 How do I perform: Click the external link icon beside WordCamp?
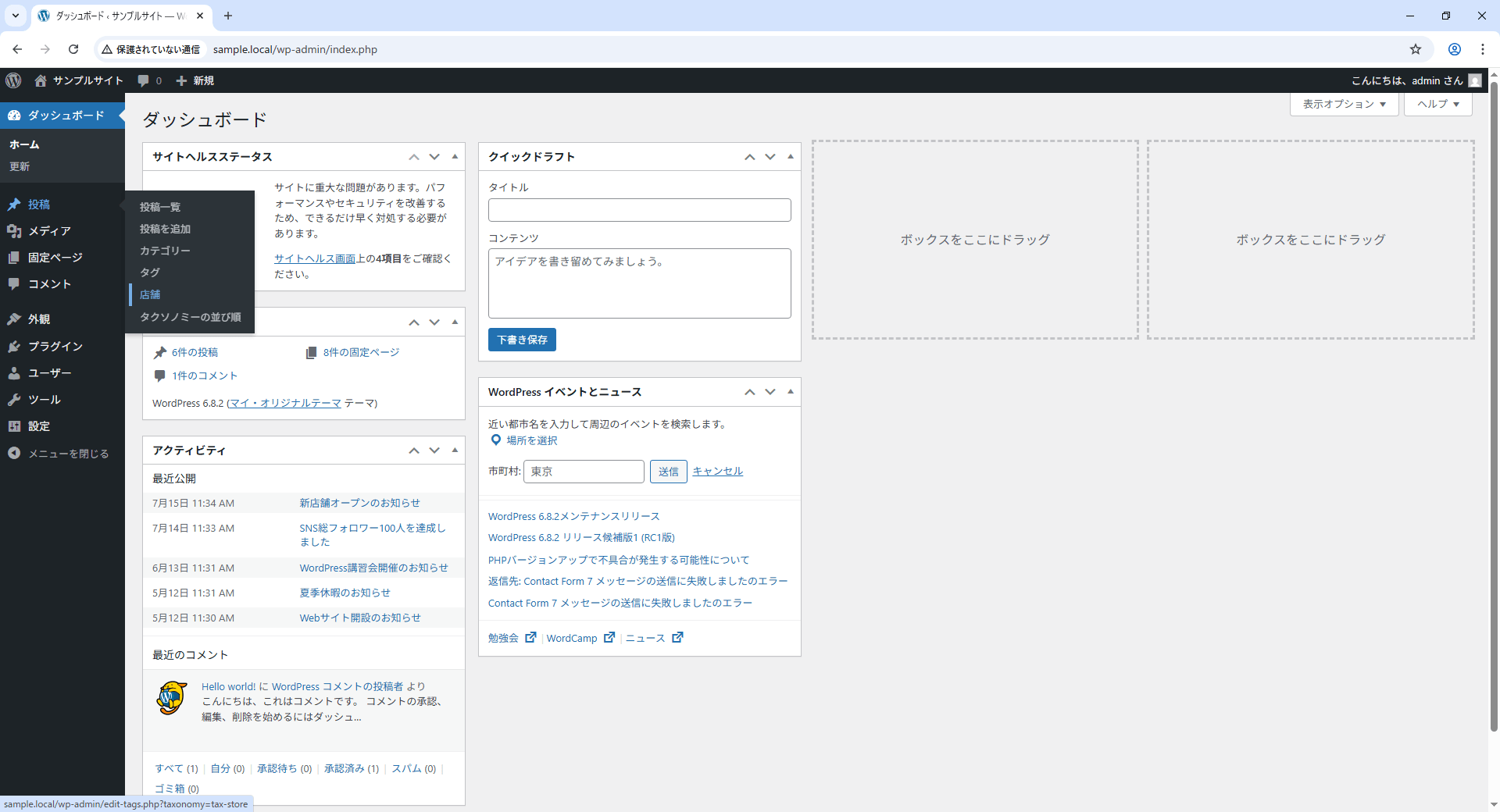pos(609,637)
